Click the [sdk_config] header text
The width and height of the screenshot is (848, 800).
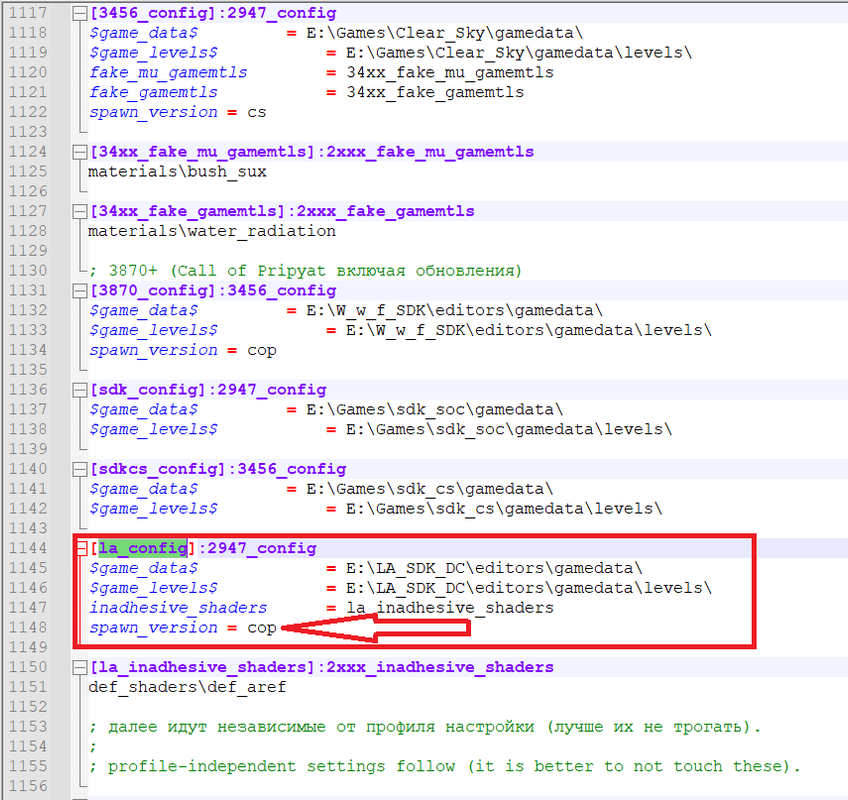pyautogui.click(x=149, y=389)
